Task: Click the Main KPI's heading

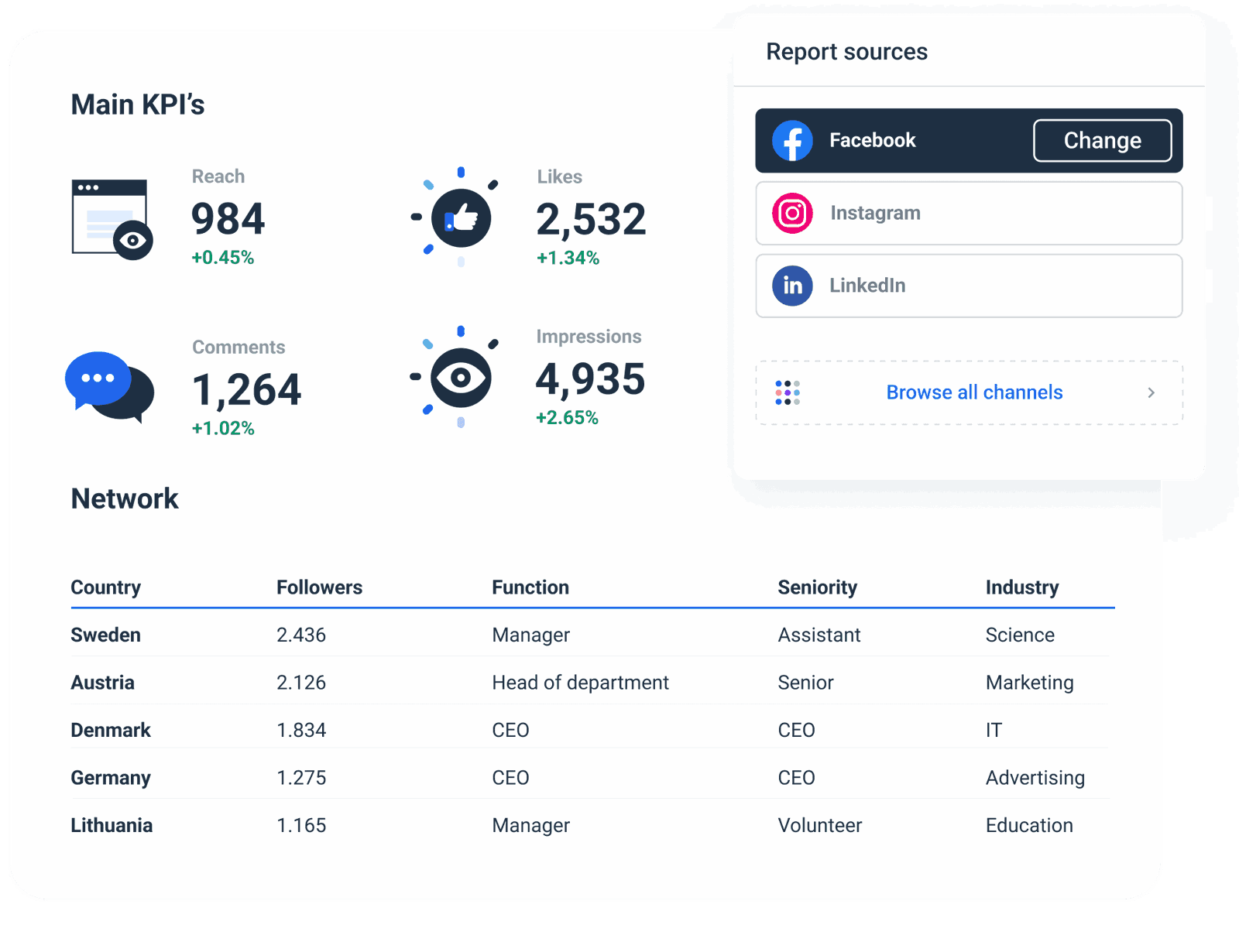Action: click(138, 104)
